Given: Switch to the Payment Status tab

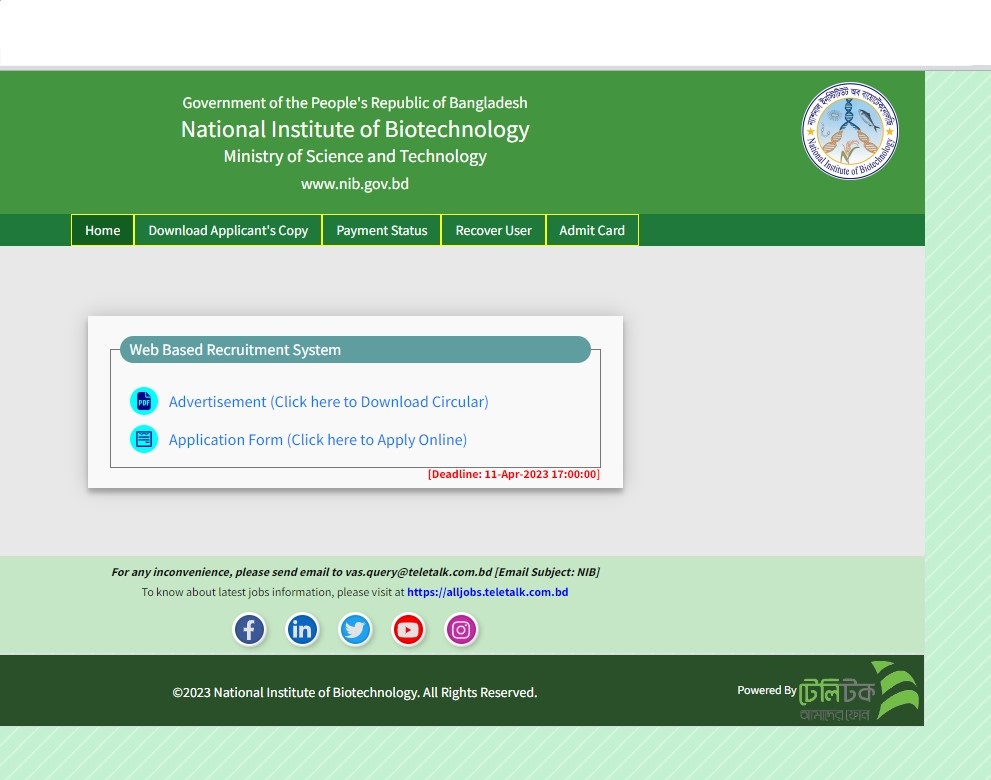Looking at the screenshot, I should pyautogui.click(x=381, y=230).
